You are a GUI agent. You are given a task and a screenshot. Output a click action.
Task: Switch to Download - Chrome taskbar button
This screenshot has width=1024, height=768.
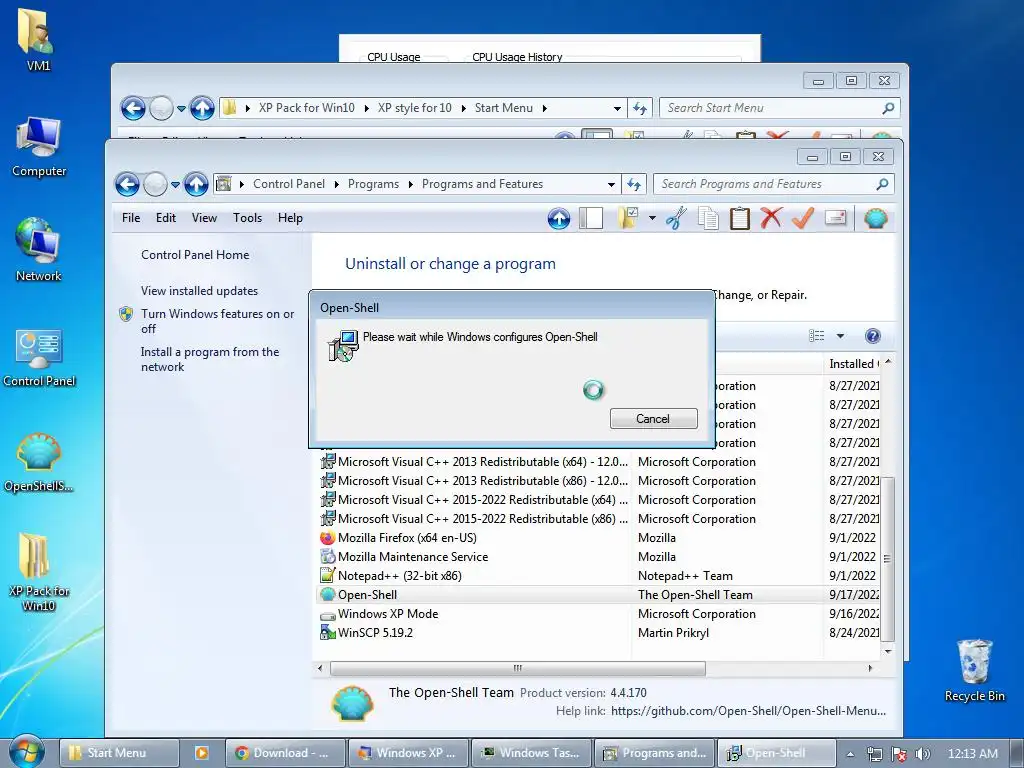point(285,753)
